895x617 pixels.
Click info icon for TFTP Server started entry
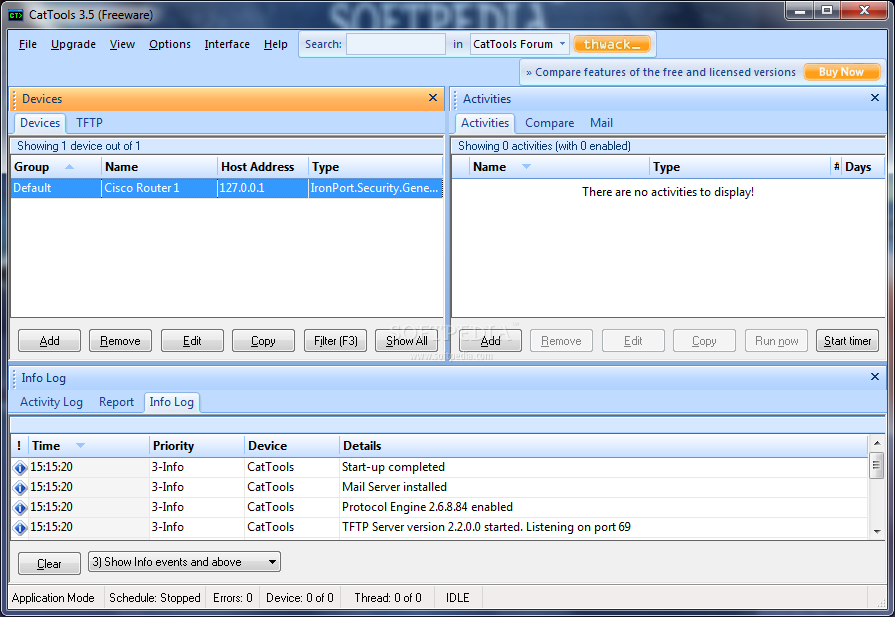[x=20, y=527]
